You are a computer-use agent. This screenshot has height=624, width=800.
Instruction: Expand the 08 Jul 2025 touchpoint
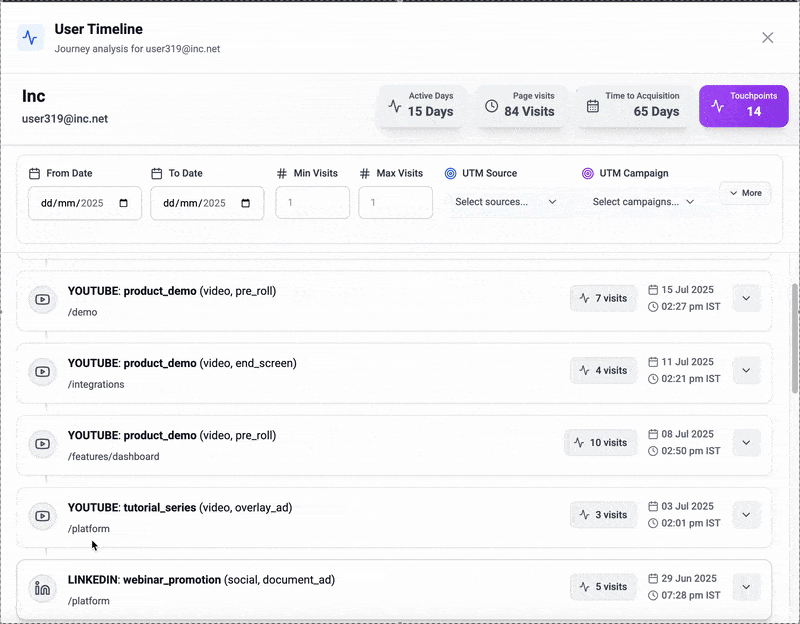746,443
